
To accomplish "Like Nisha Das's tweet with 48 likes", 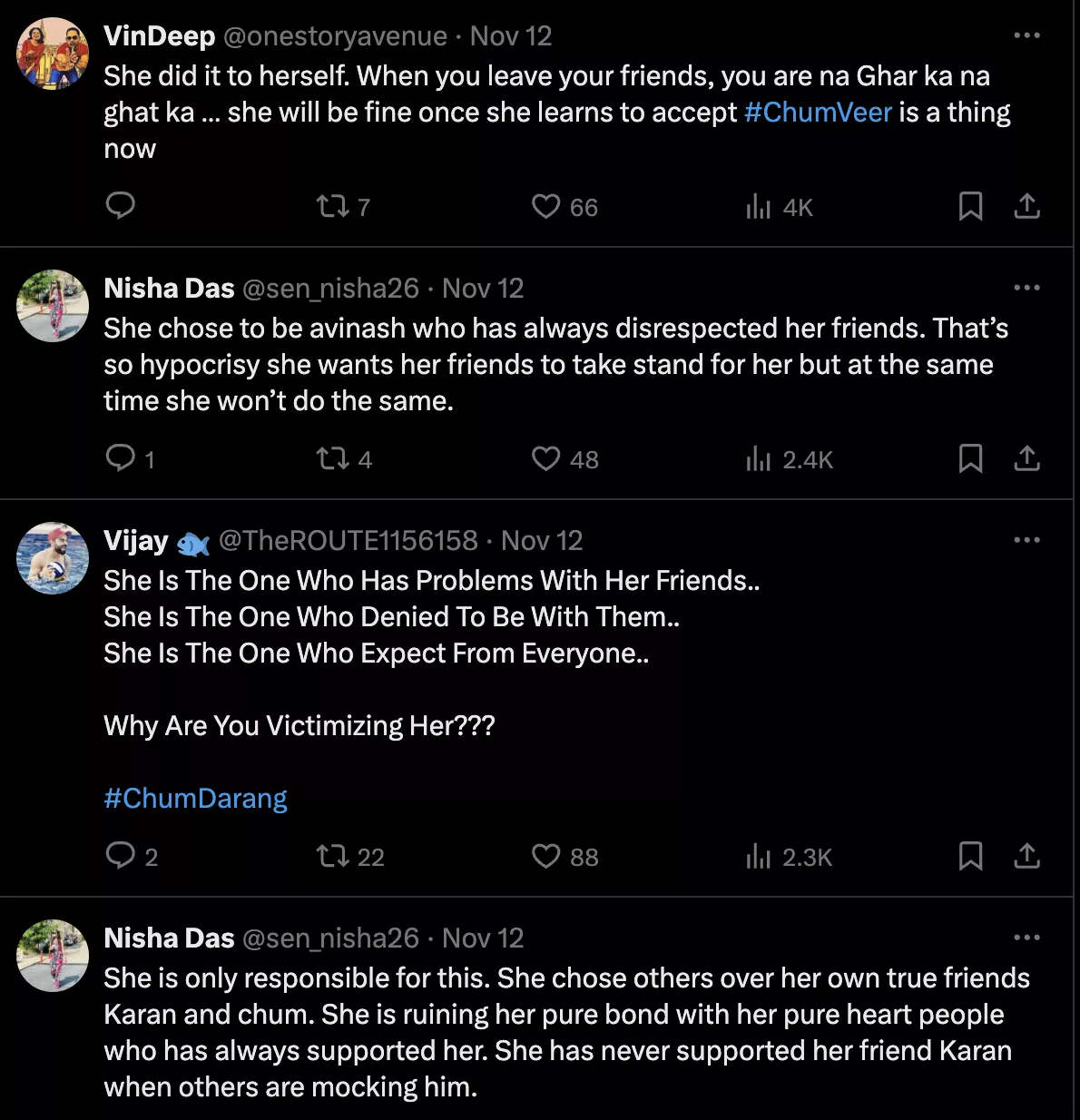I will 545,459.
